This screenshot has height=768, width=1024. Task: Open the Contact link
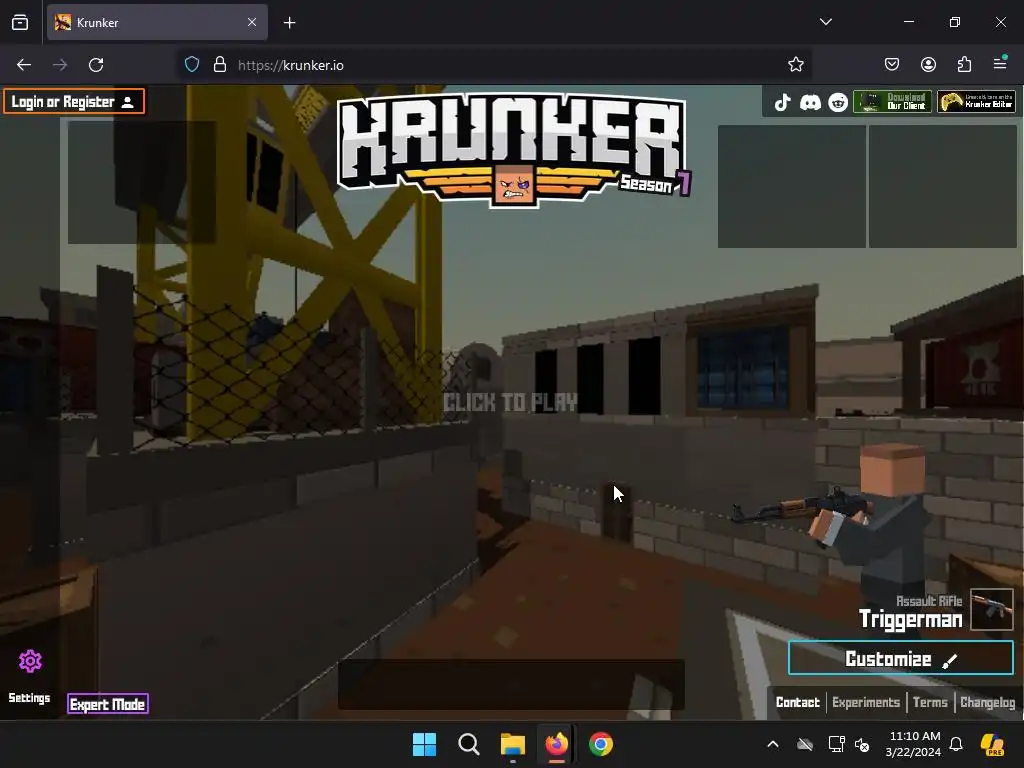(797, 703)
